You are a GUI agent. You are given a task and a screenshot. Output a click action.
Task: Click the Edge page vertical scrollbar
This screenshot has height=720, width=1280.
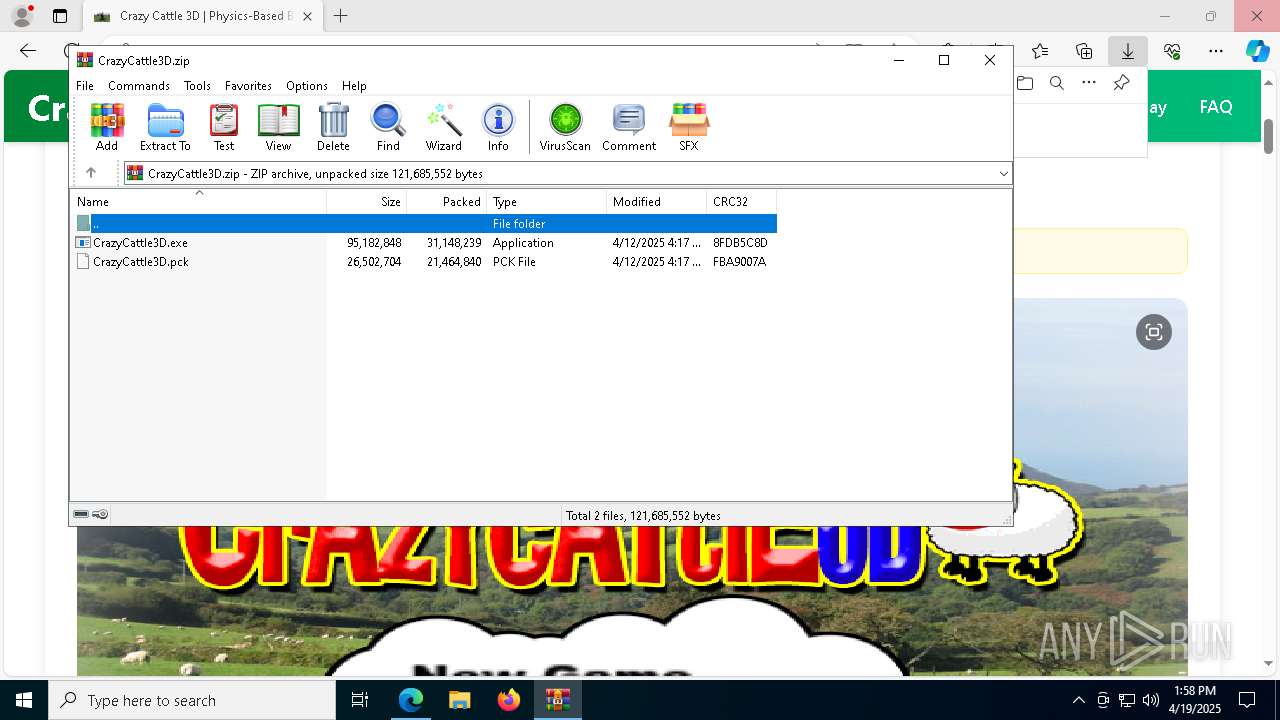(1268, 137)
